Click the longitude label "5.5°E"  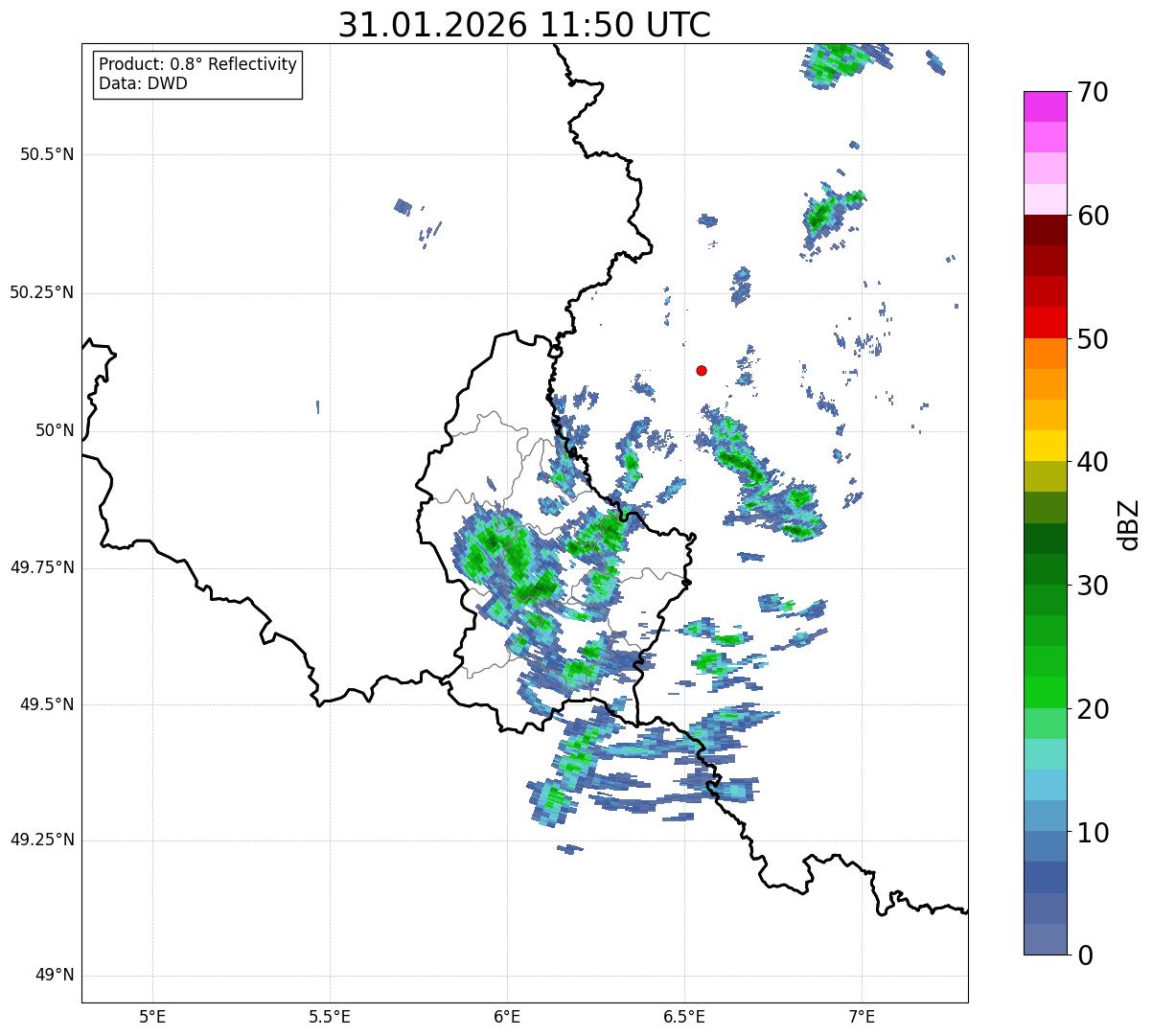pos(330,1016)
